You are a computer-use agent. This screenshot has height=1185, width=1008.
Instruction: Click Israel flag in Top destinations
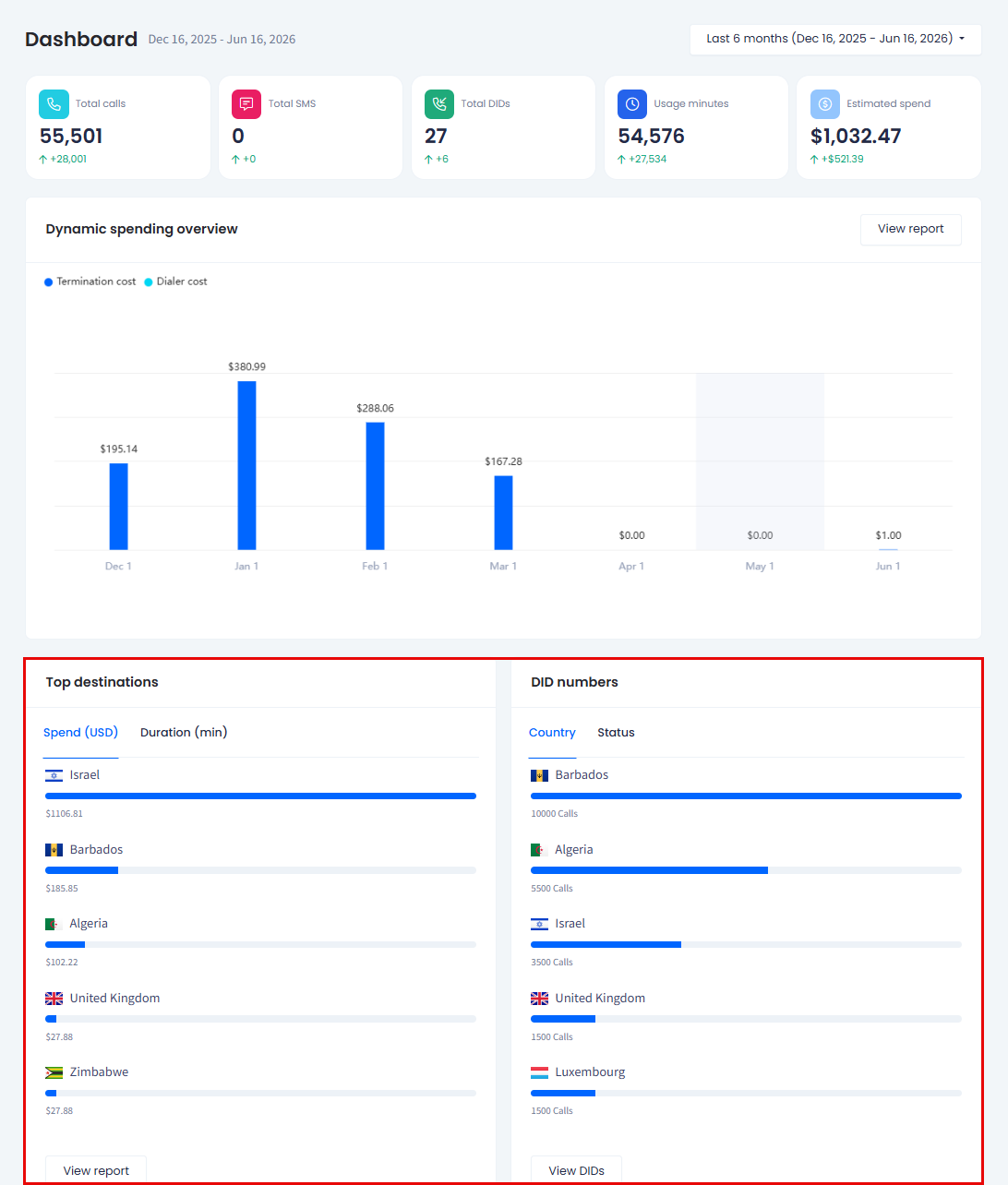click(54, 775)
